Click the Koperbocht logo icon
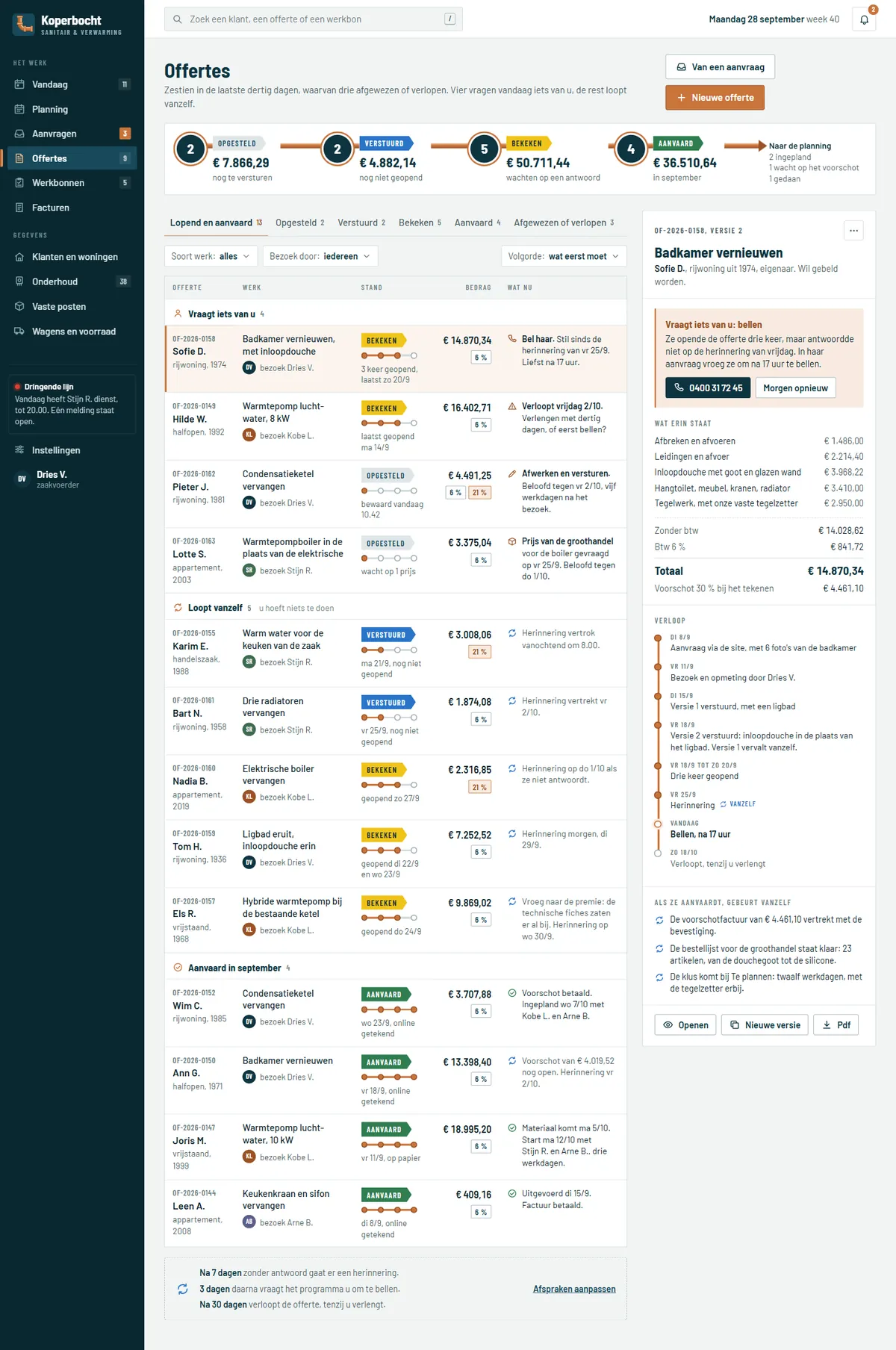 coord(24,24)
